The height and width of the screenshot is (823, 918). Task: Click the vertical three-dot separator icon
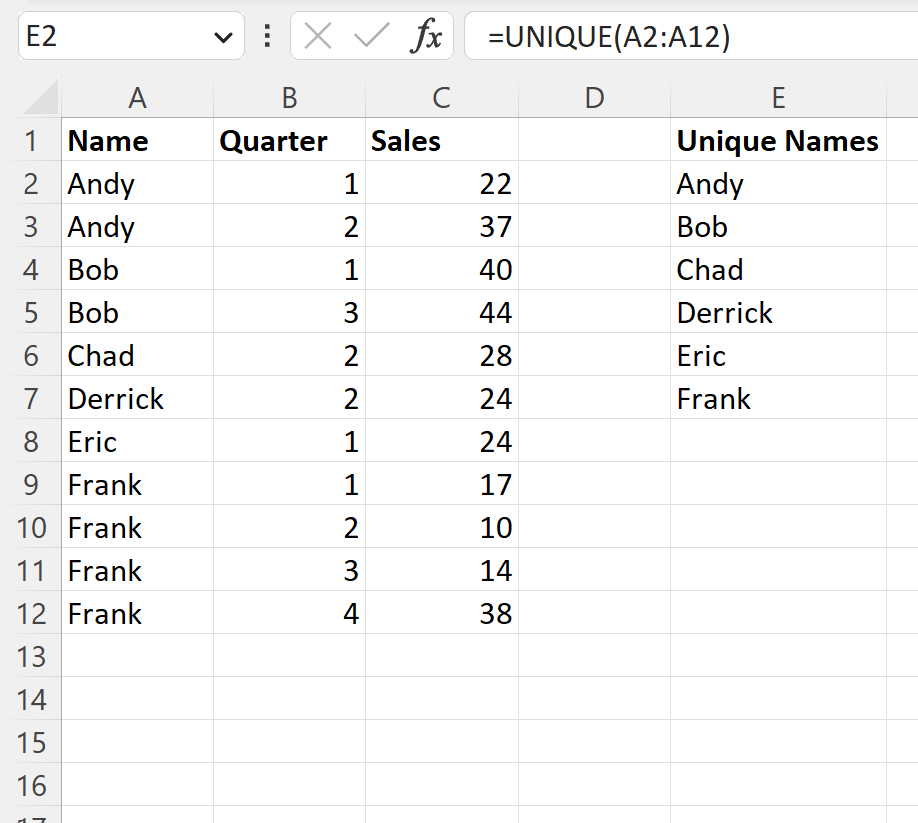click(266, 36)
